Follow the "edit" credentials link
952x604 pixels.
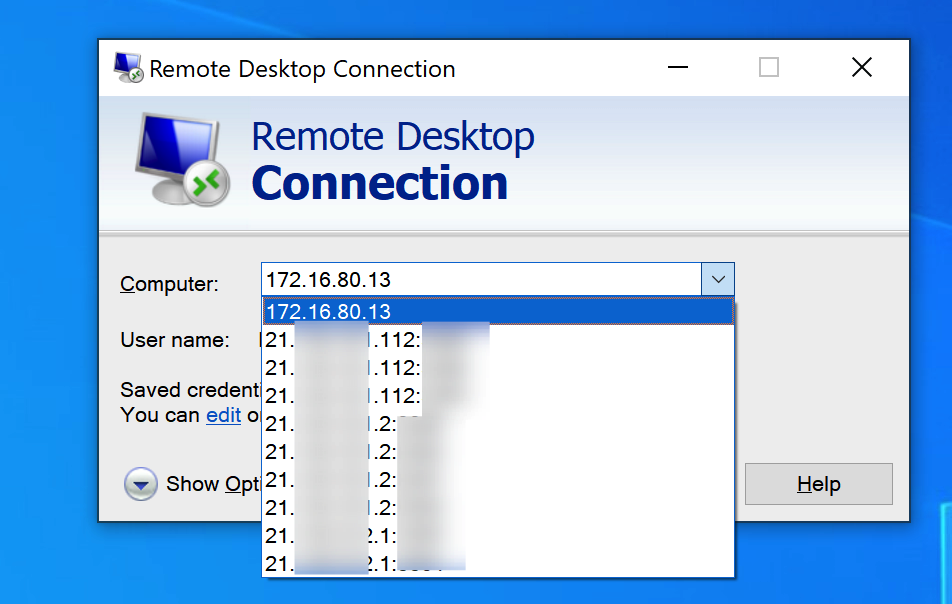[223, 415]
